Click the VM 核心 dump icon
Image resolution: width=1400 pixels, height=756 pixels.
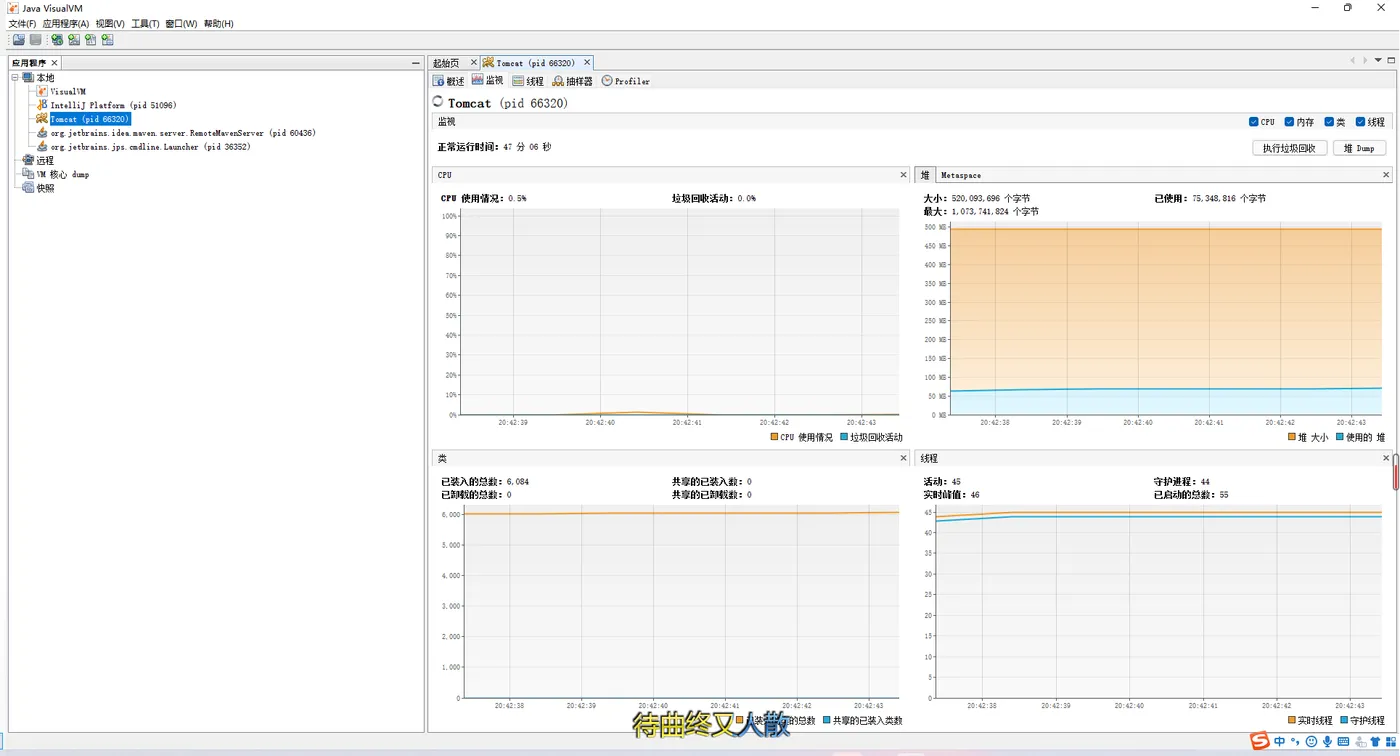pos(29,174)
